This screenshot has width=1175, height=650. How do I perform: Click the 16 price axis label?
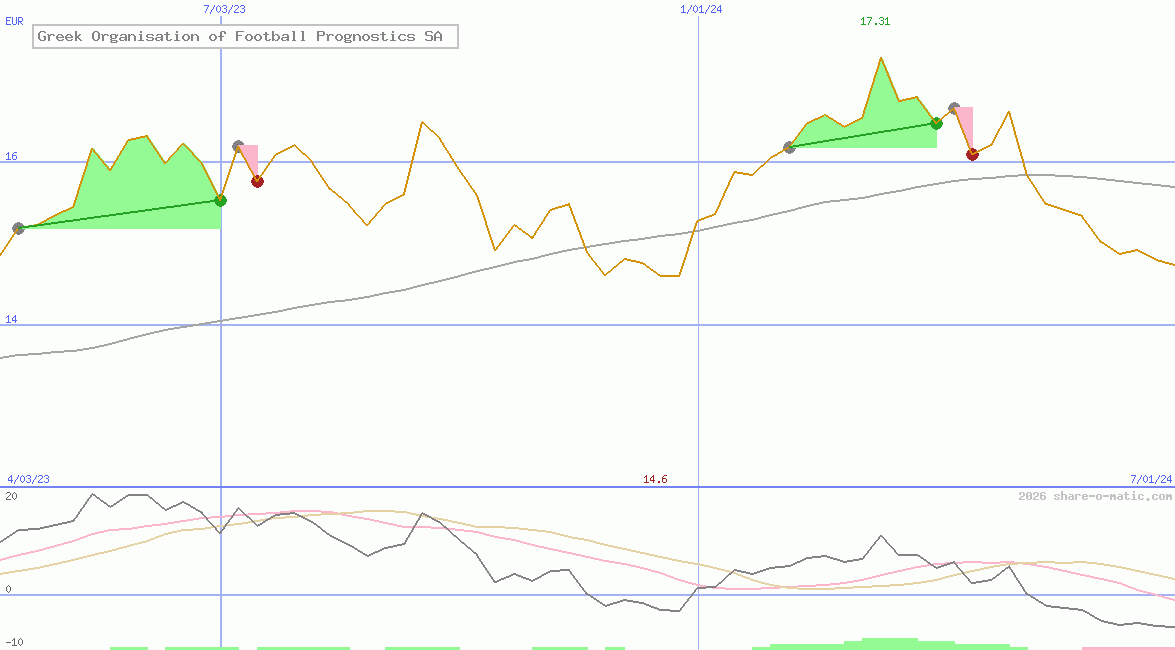[11, 156]
